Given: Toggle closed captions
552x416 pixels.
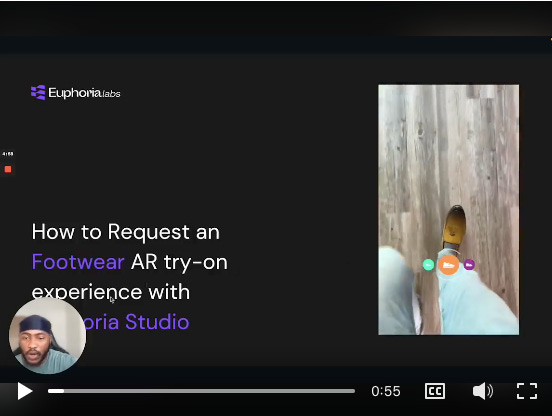Looking at the screenshot, I should click(x=435, y=391).
